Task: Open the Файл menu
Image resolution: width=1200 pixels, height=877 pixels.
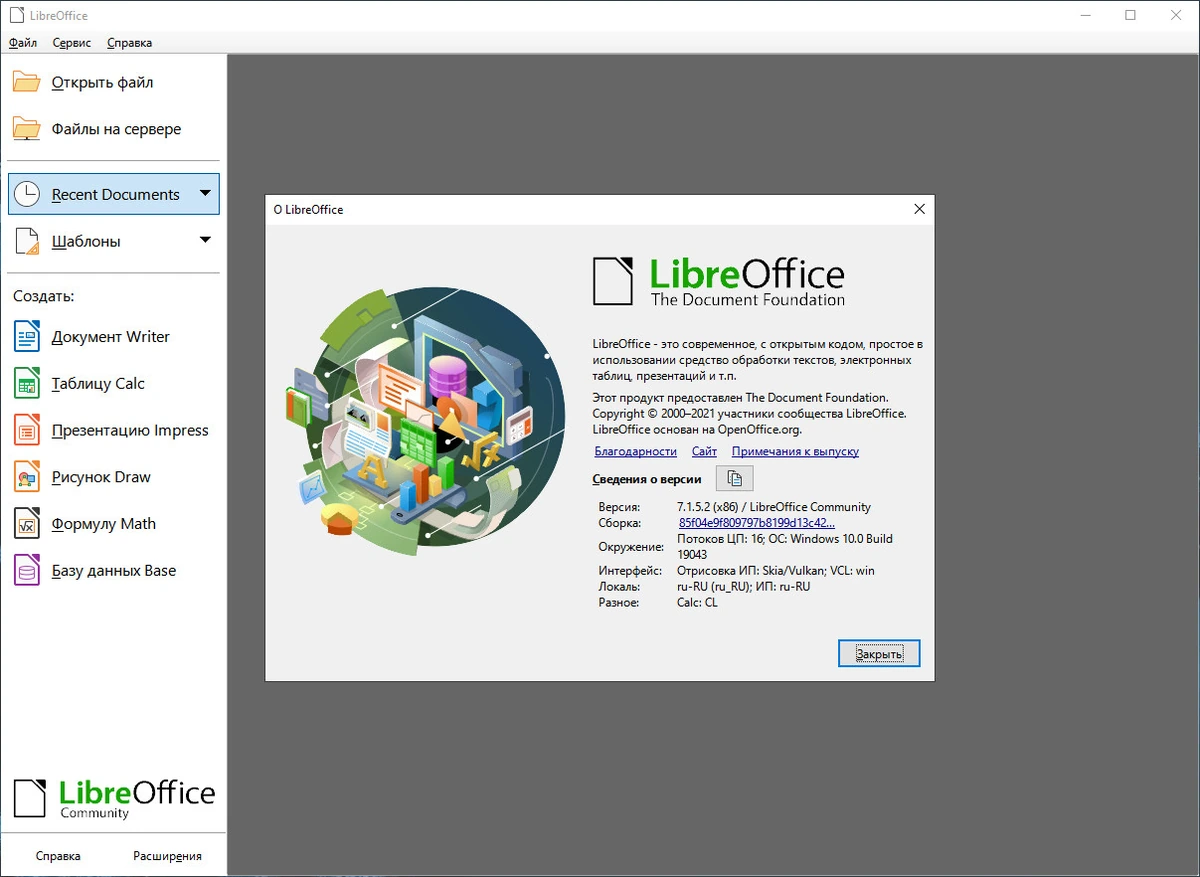Action: [x=23, y=43]
